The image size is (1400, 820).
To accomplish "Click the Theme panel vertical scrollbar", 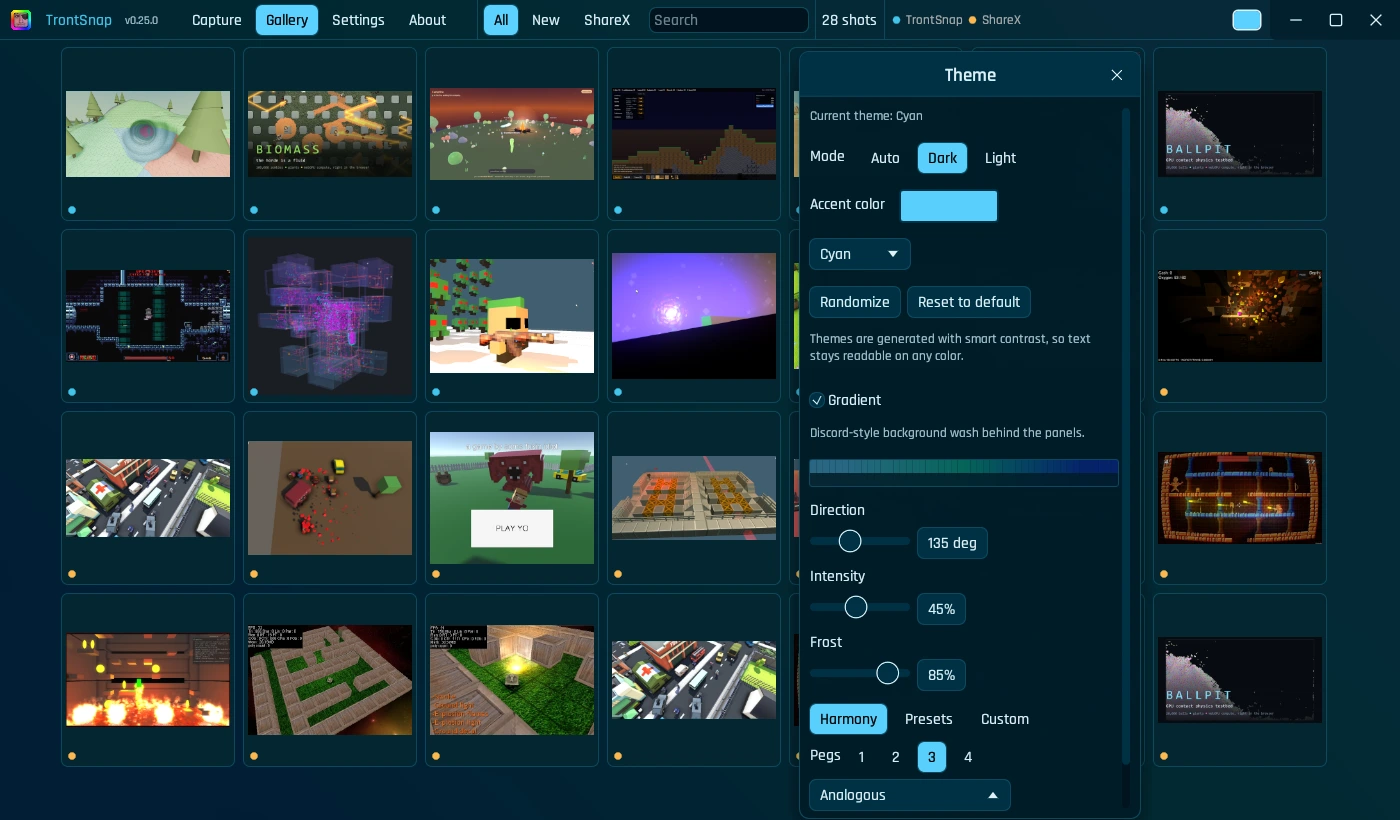I will pos(1126,435).
